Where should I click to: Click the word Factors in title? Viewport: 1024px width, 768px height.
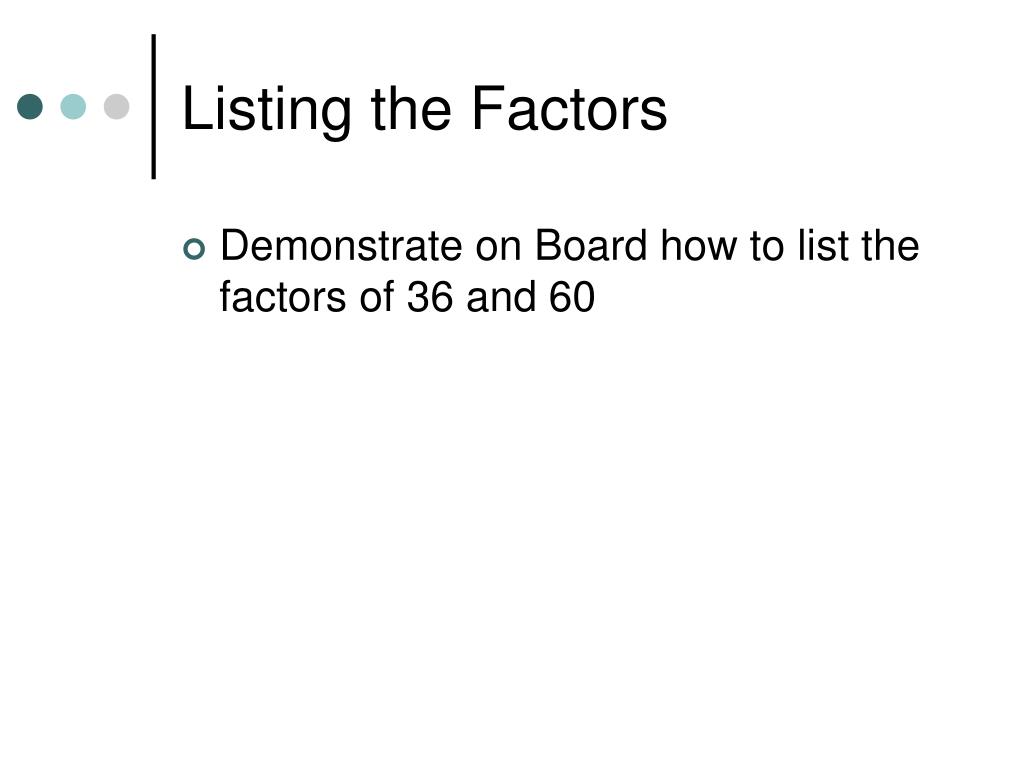[x=569, y=108]
